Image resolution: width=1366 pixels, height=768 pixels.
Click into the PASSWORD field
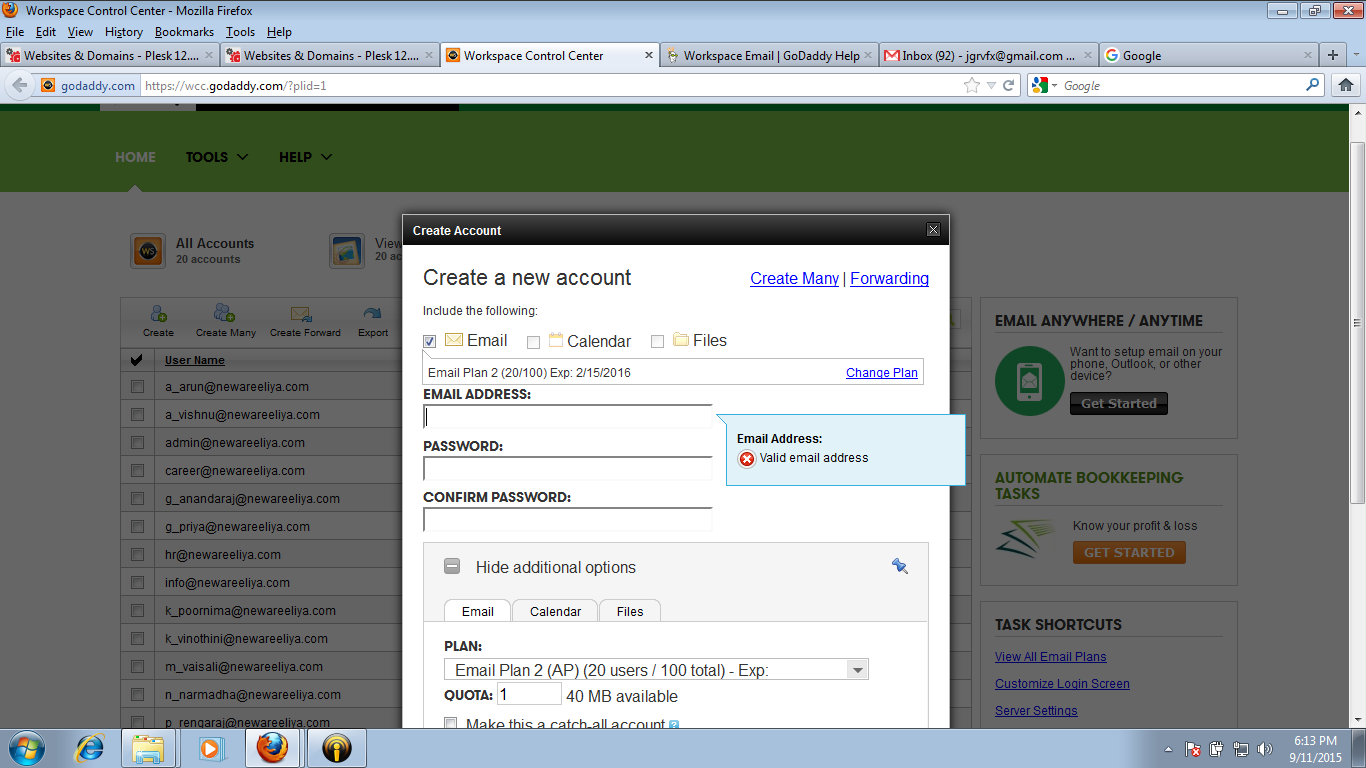click(x=568, y=468)
